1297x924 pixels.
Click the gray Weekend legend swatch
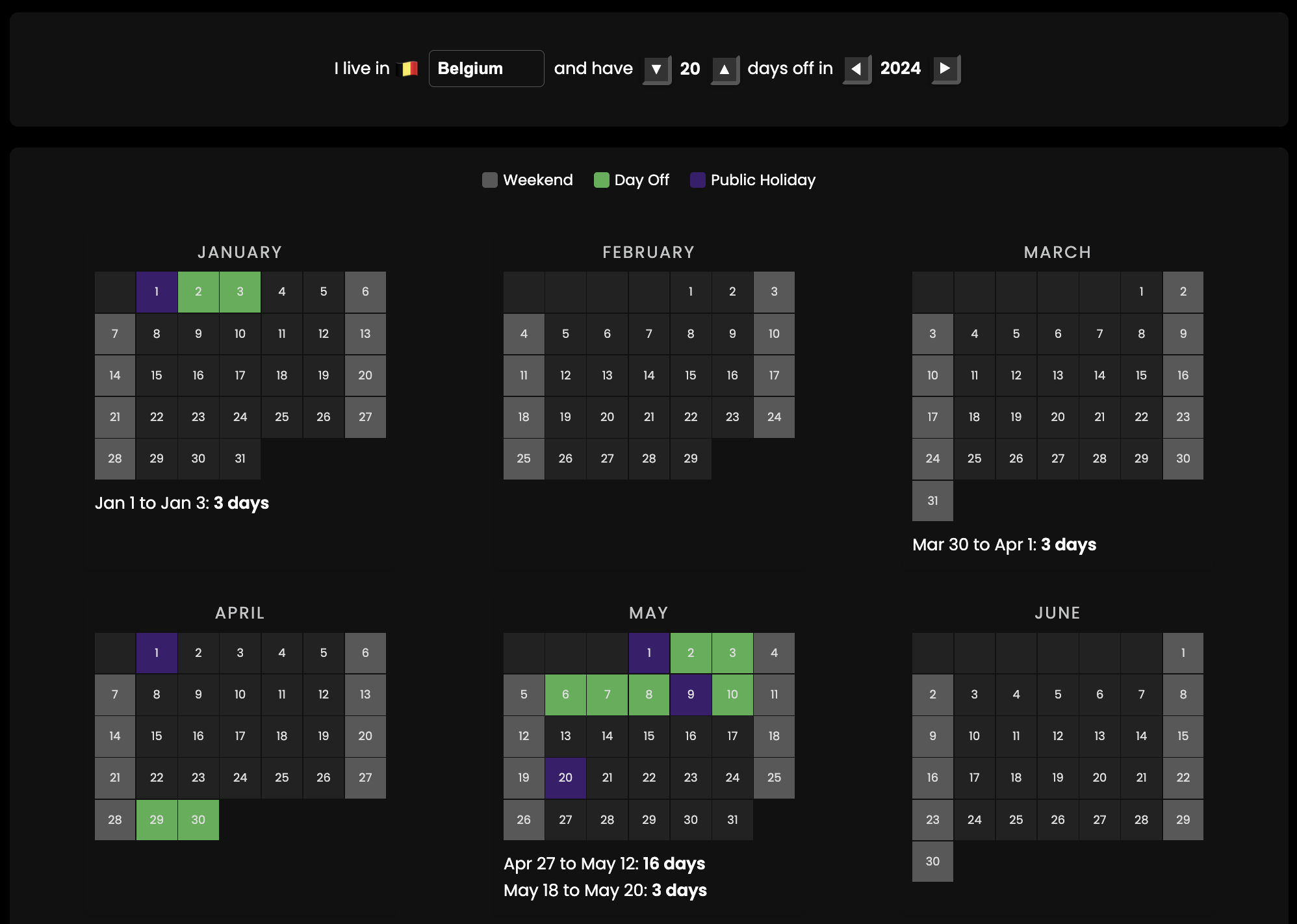(x=490, y=180)
